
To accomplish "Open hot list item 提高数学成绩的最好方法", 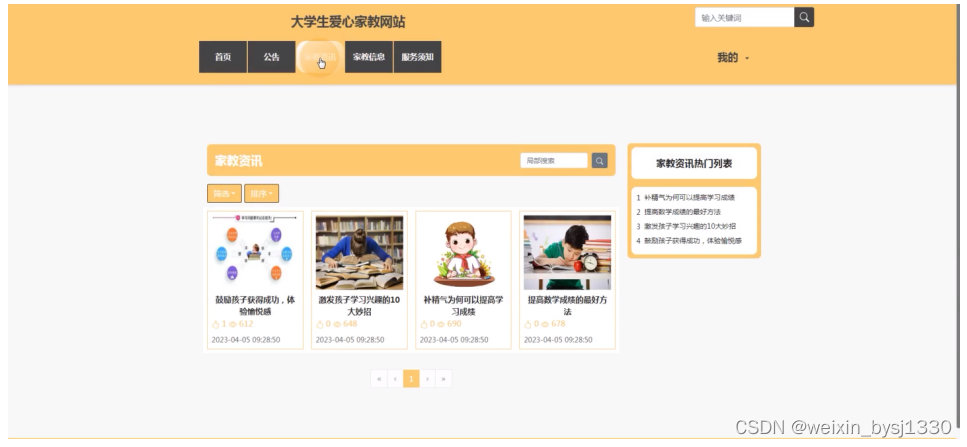I will (683, 212).
